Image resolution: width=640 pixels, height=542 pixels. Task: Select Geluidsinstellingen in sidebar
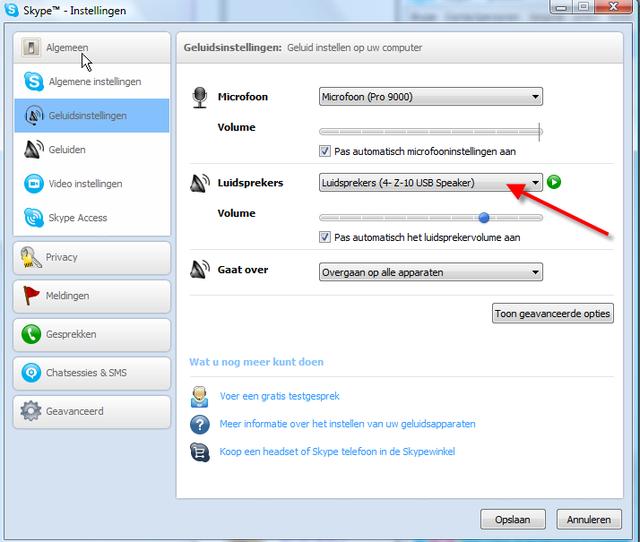tap(92, 116)
